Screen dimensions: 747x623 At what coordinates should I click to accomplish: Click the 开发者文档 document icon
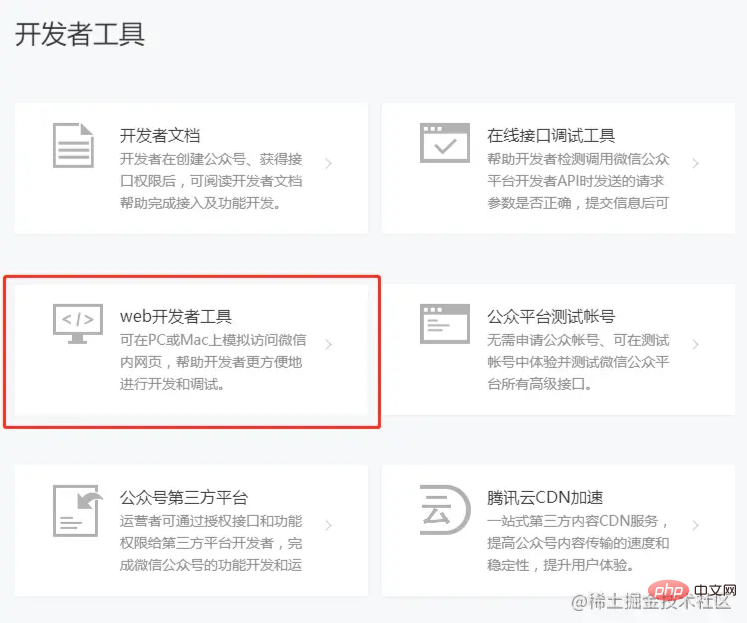click(73, 145)
